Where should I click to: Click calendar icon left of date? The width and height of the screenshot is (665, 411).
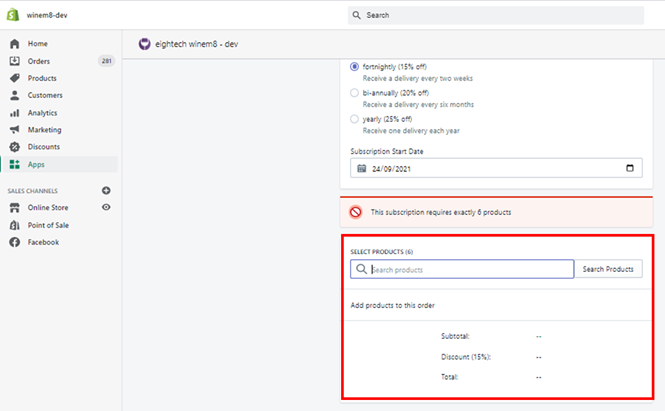361,168
